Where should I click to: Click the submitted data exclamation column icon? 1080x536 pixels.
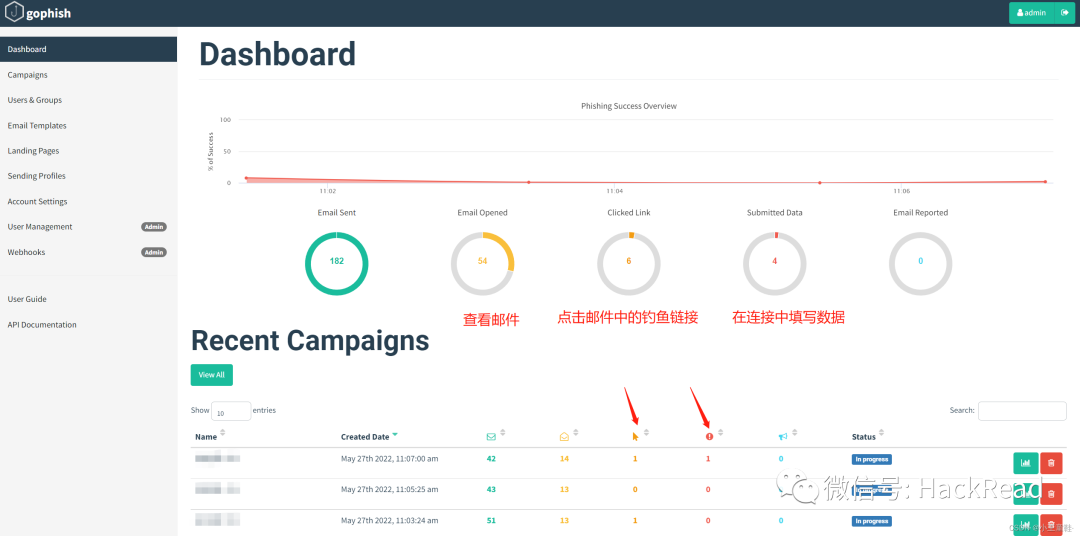pos(709,436)
